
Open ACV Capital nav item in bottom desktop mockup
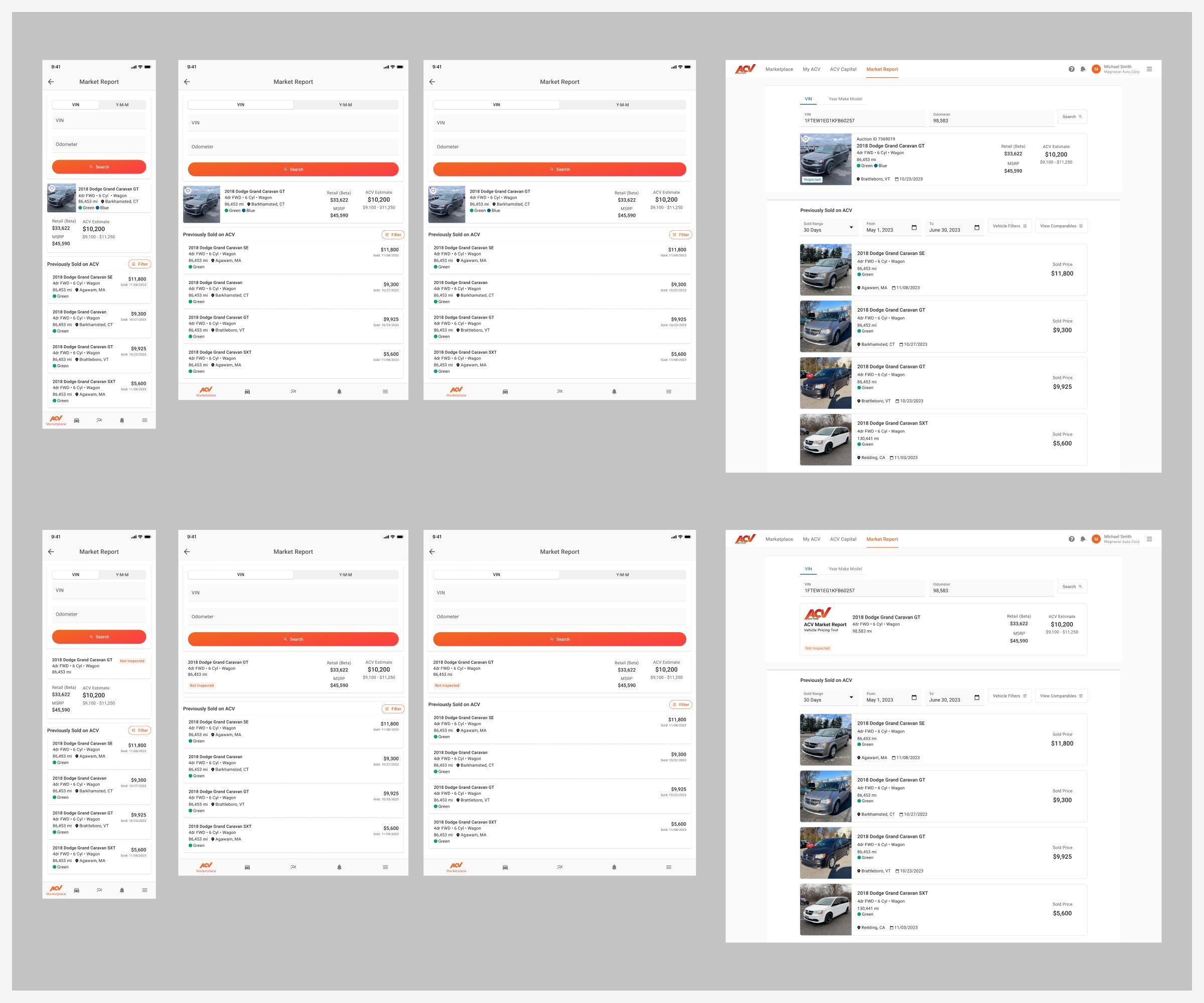pos(843,539)
